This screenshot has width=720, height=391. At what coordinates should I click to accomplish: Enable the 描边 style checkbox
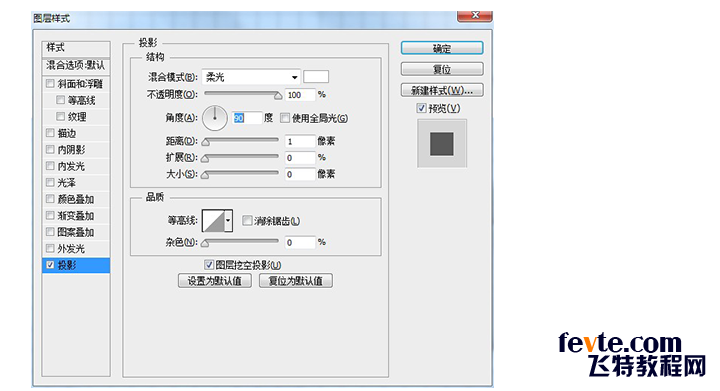(x=50, y=133)
